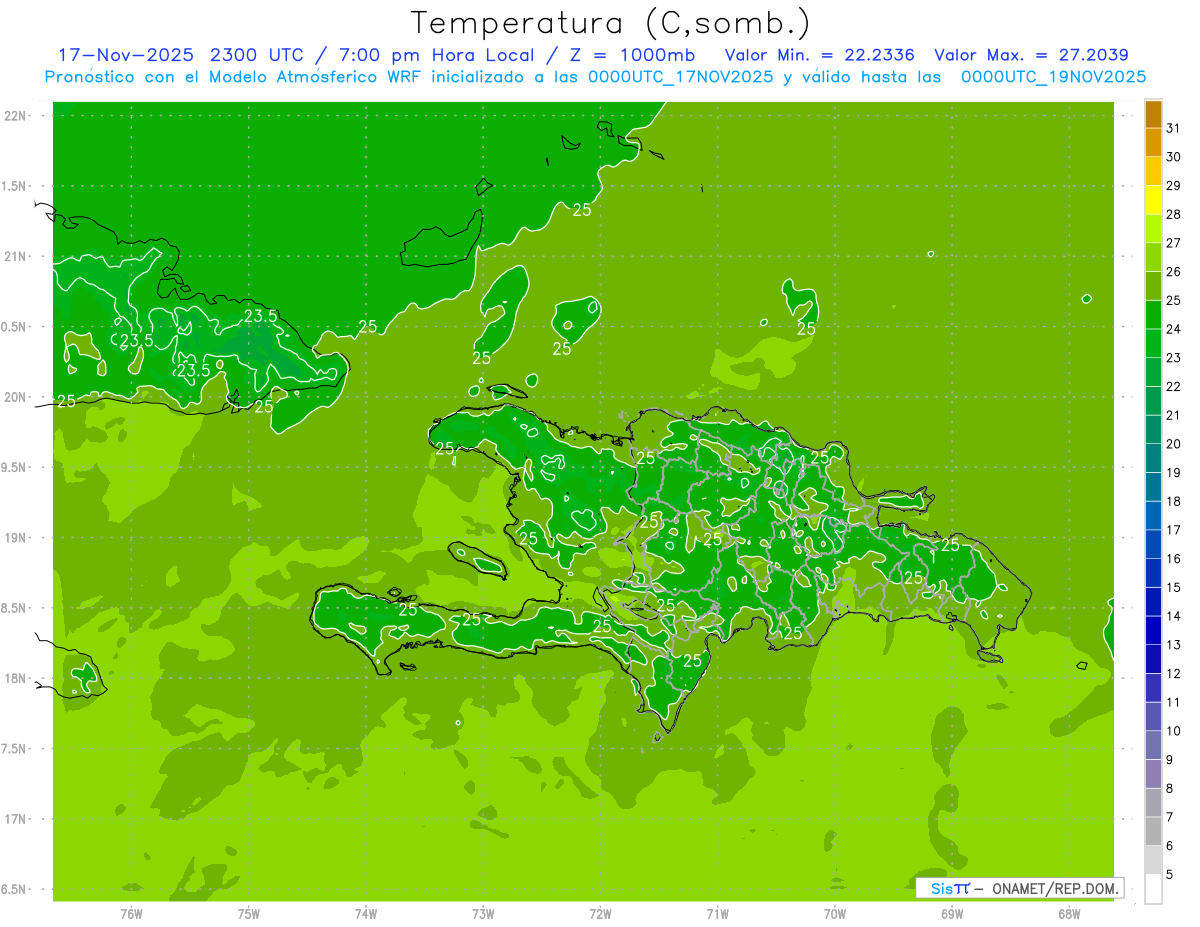Click the 0000UTC_19NOV2025 validity end text
The image size is (1200, 927).
click(1053, 77)
